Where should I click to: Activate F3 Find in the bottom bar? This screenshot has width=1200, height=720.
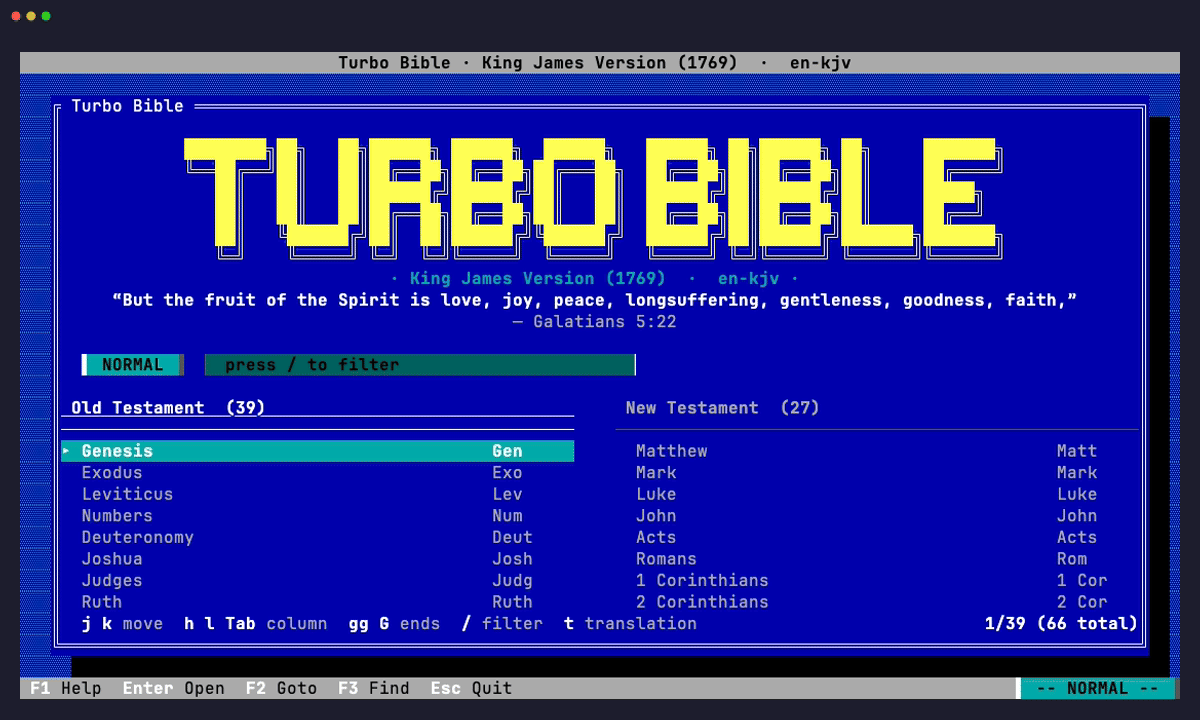pyautogui.click(x=374, y=688)
